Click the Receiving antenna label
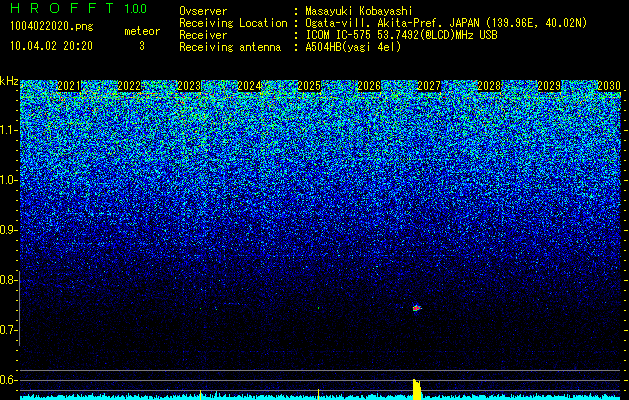 pos(230,47)
